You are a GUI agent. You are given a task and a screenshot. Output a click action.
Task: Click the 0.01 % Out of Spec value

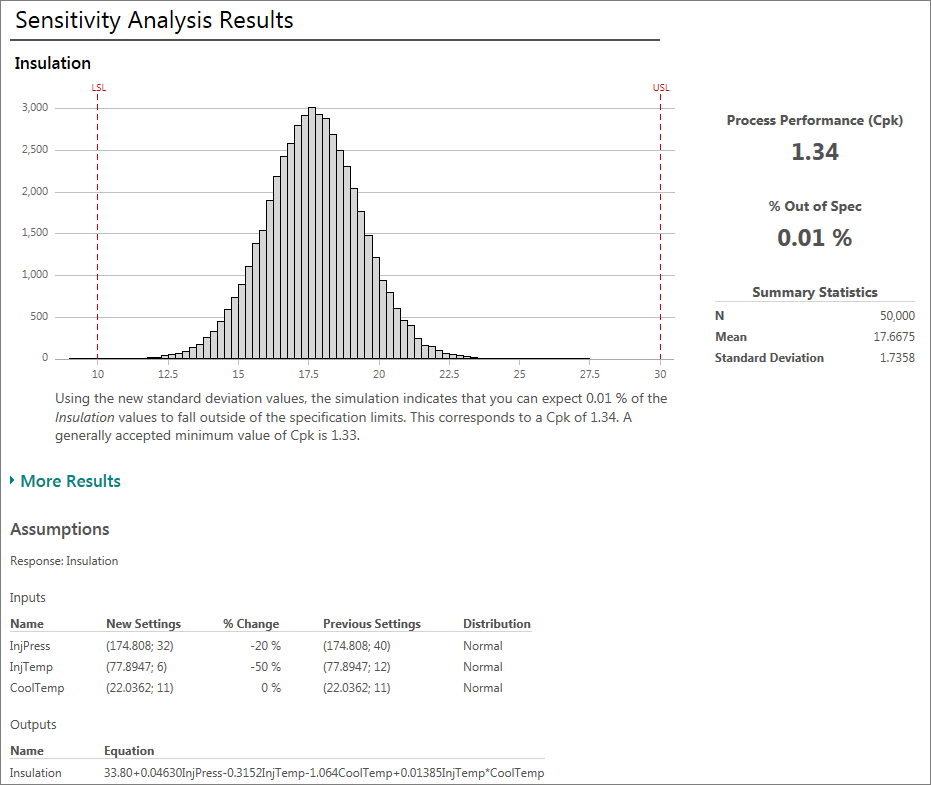[814, 238]
